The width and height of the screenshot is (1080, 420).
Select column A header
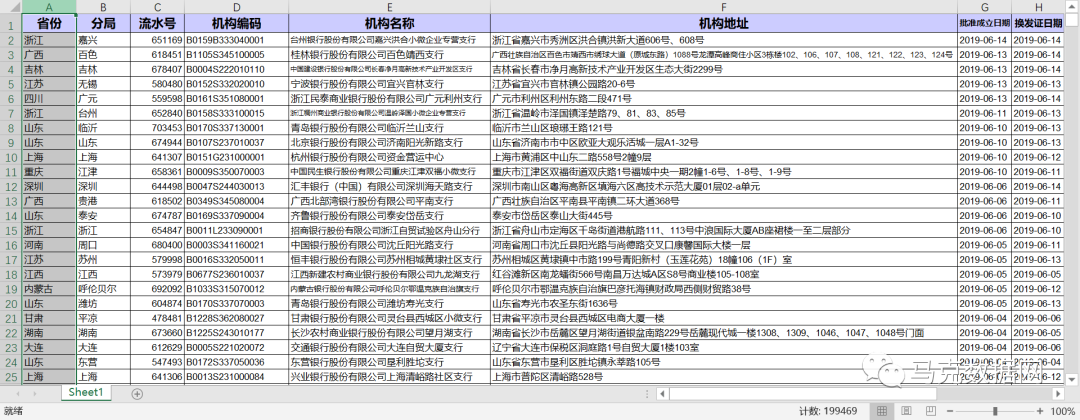coord(49,7)
